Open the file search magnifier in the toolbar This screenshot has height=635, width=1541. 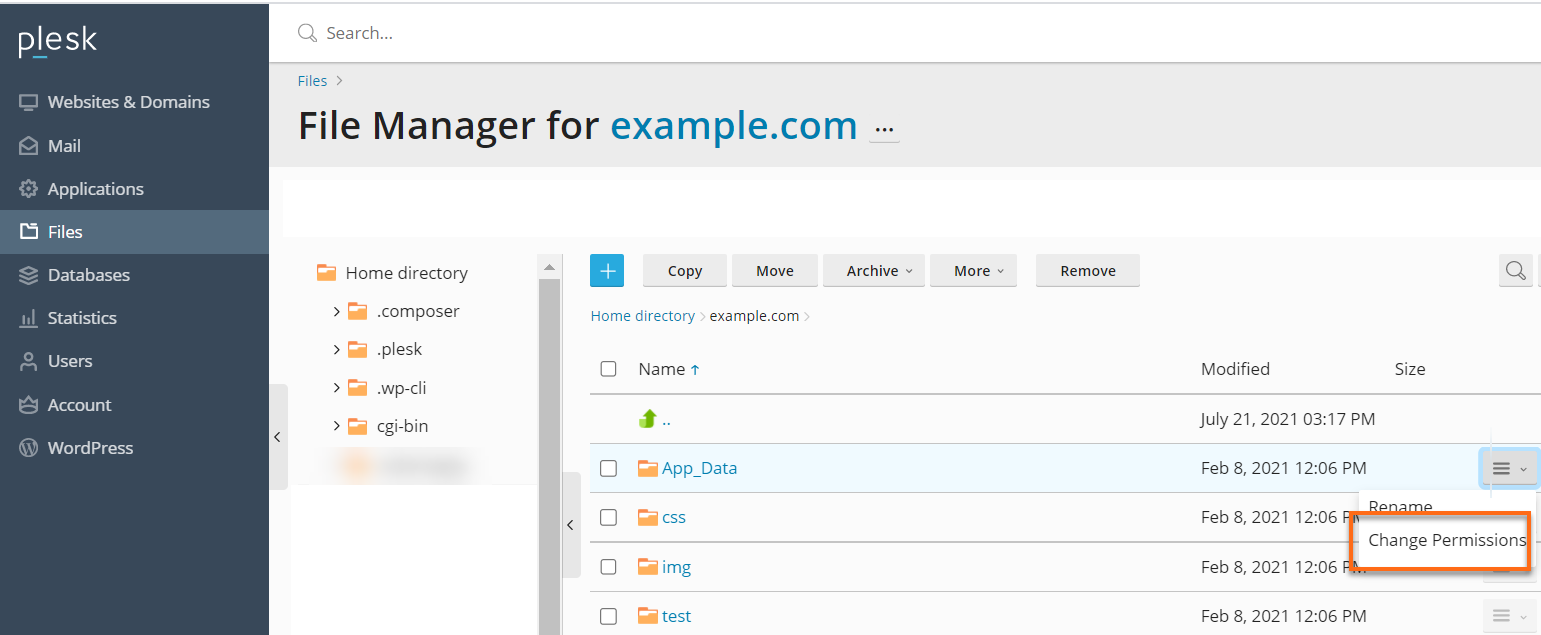point(1515,270)
